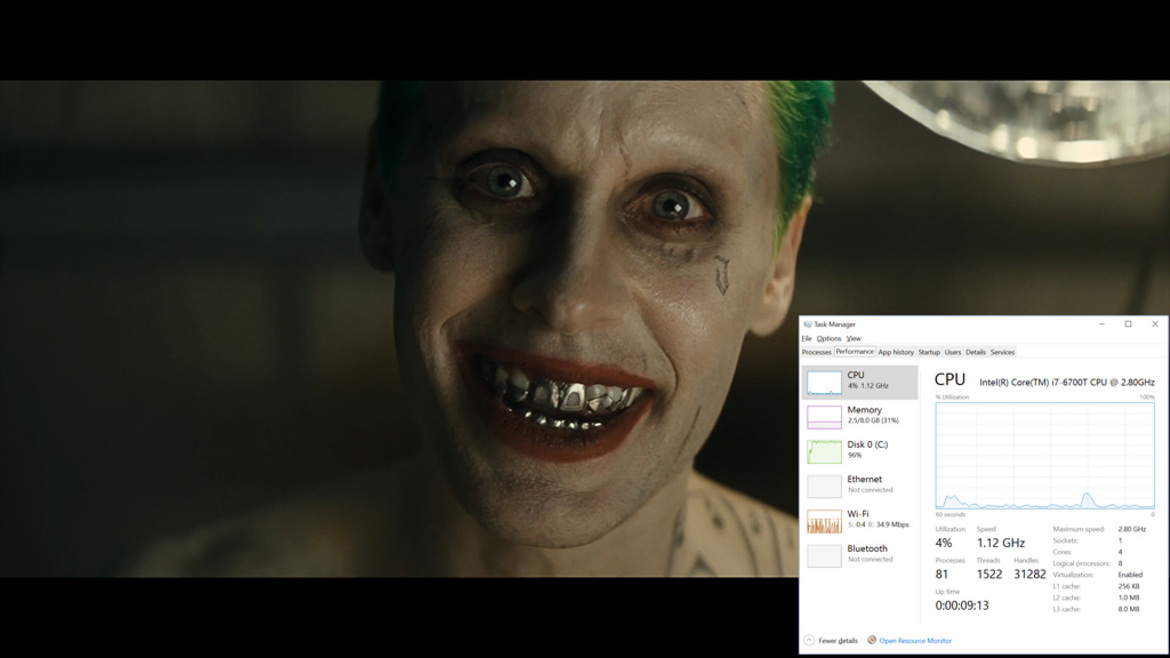This screenshot has height=658, width=1170.
Task: Collapse Task Manager with Fewer details arrow
Action: pos(810,640)
